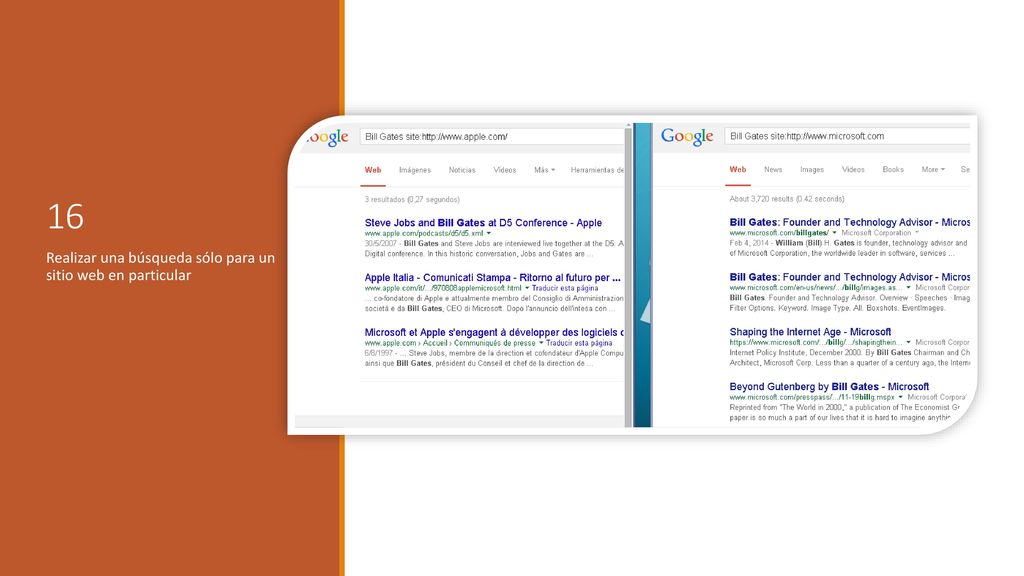The width and height of the screenshot is (1024, 576).
Task: Click the '3 resultados (0,27 segundos)' text
Action: point(412,199)
